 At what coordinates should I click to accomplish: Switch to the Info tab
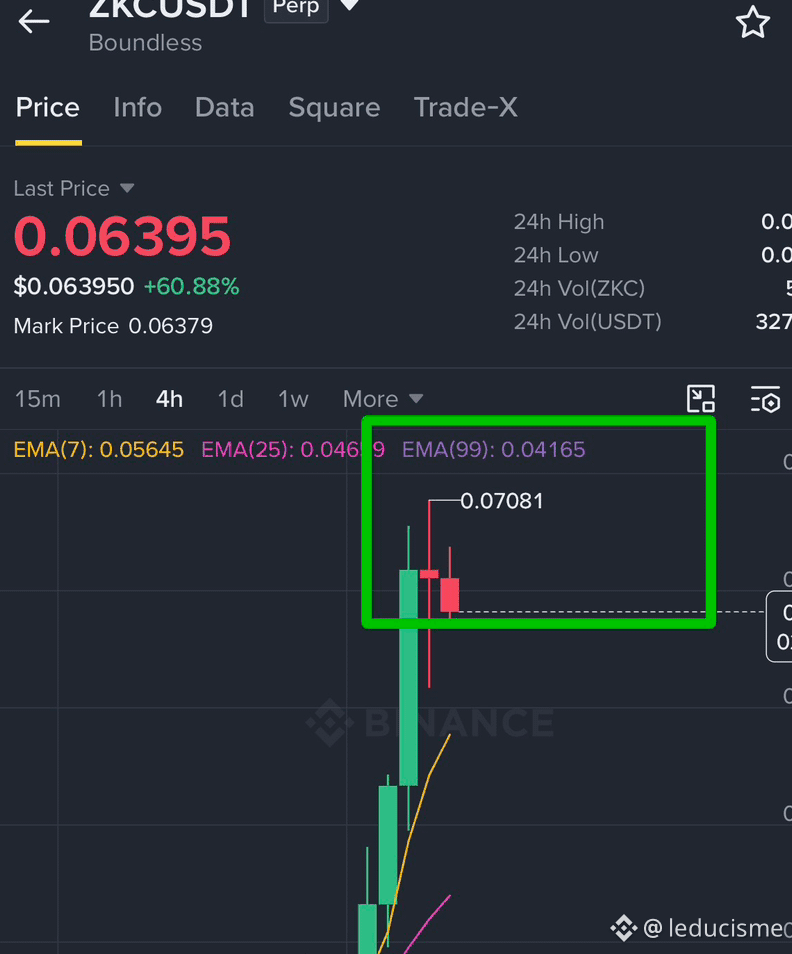point(137,108)
